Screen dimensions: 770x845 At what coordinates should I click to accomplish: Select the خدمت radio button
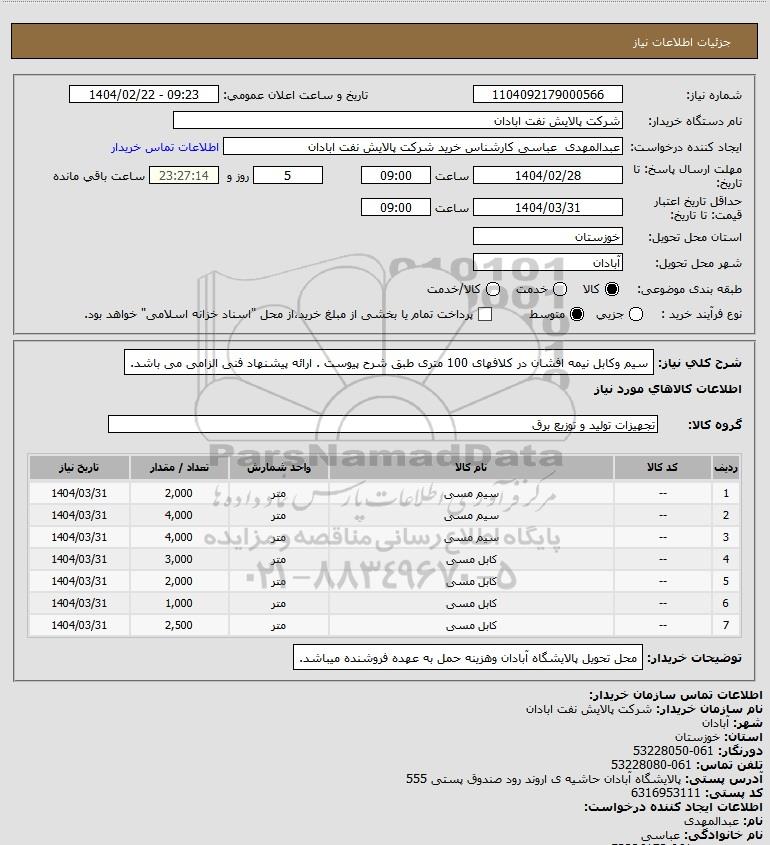click(560, 289)
